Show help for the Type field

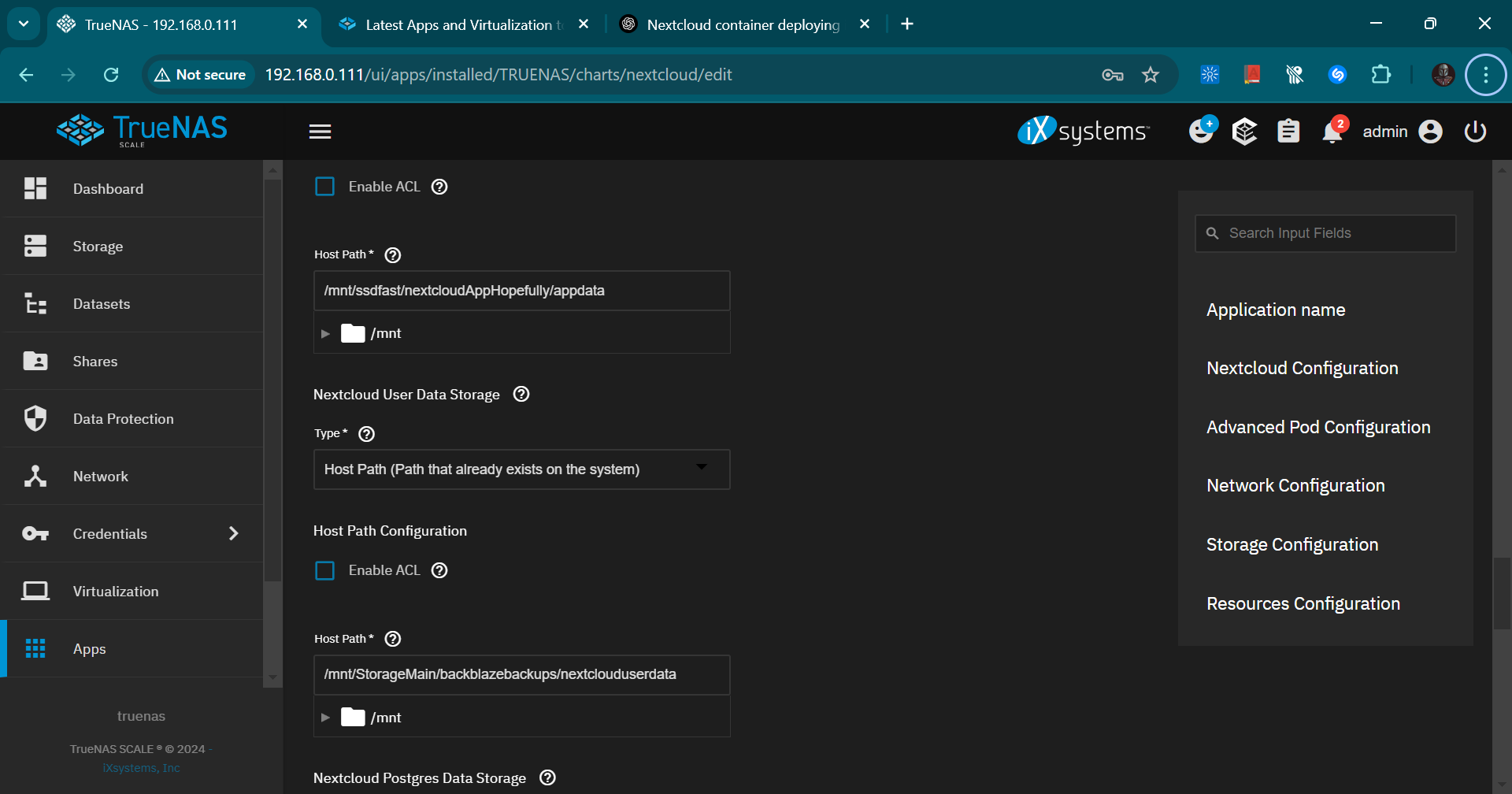click(x=366, y=434)
